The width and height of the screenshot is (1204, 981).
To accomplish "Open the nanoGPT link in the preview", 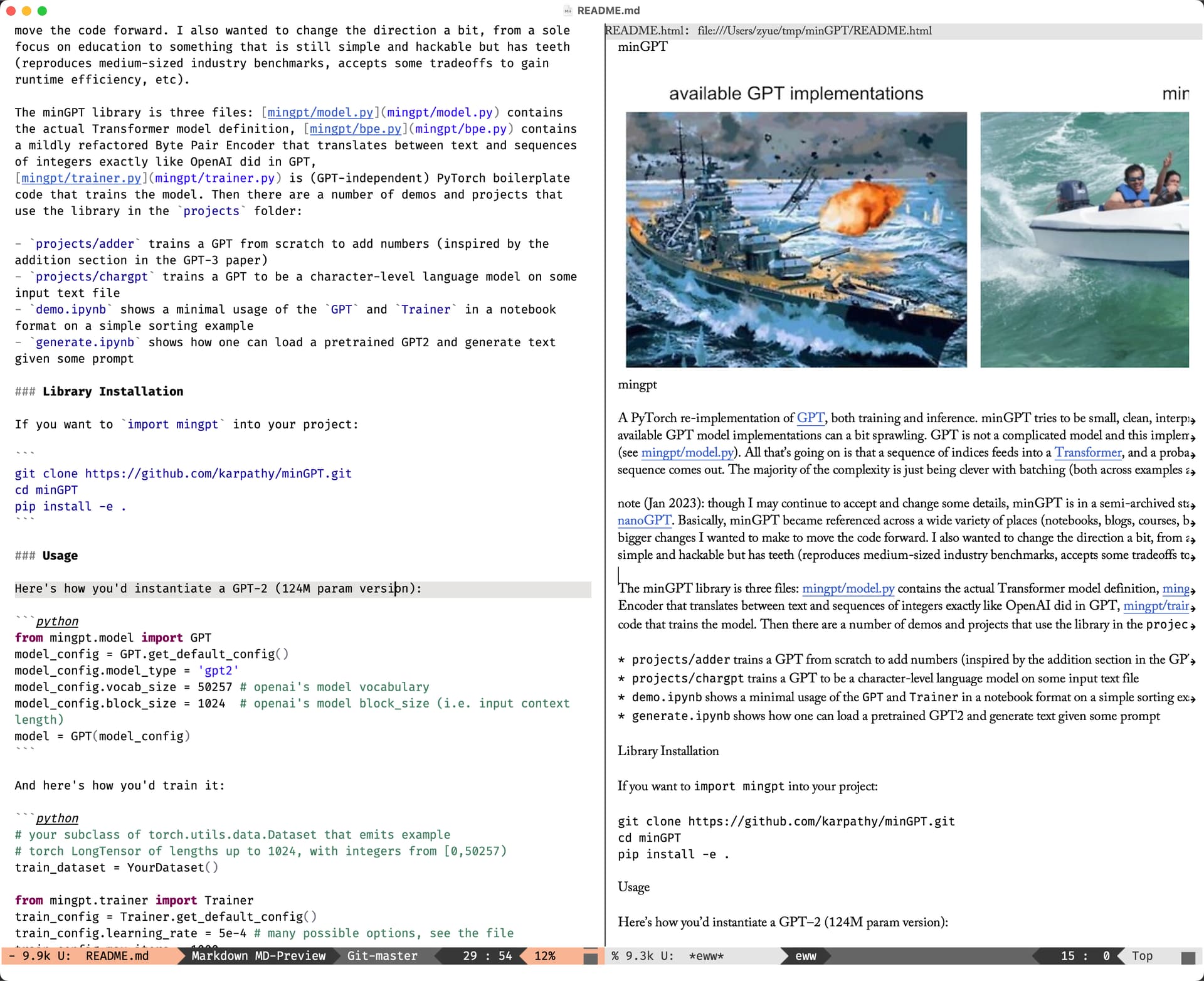I will coord(644,521).
